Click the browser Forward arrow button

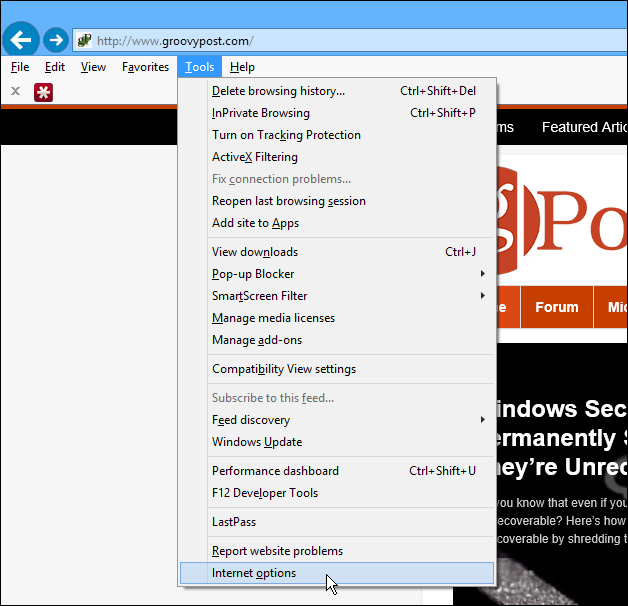click(x=56, y=40)
